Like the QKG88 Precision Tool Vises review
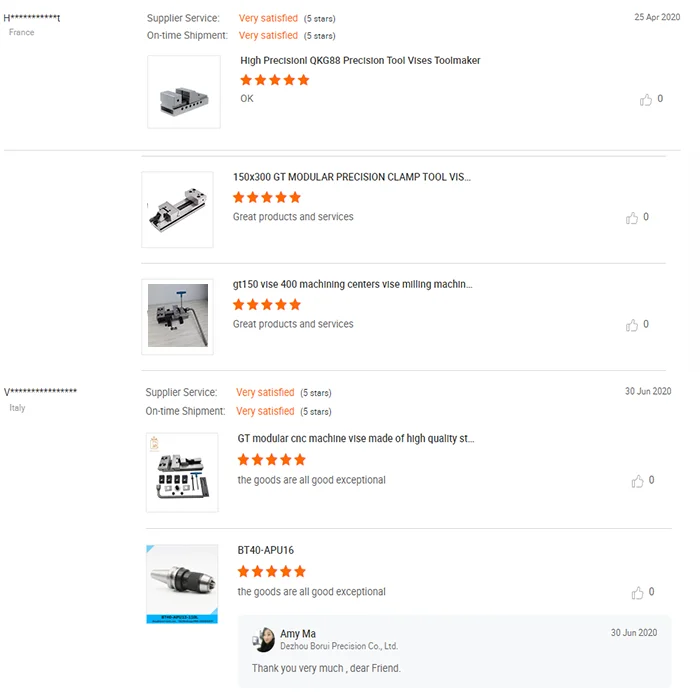 tap(646, 100)
